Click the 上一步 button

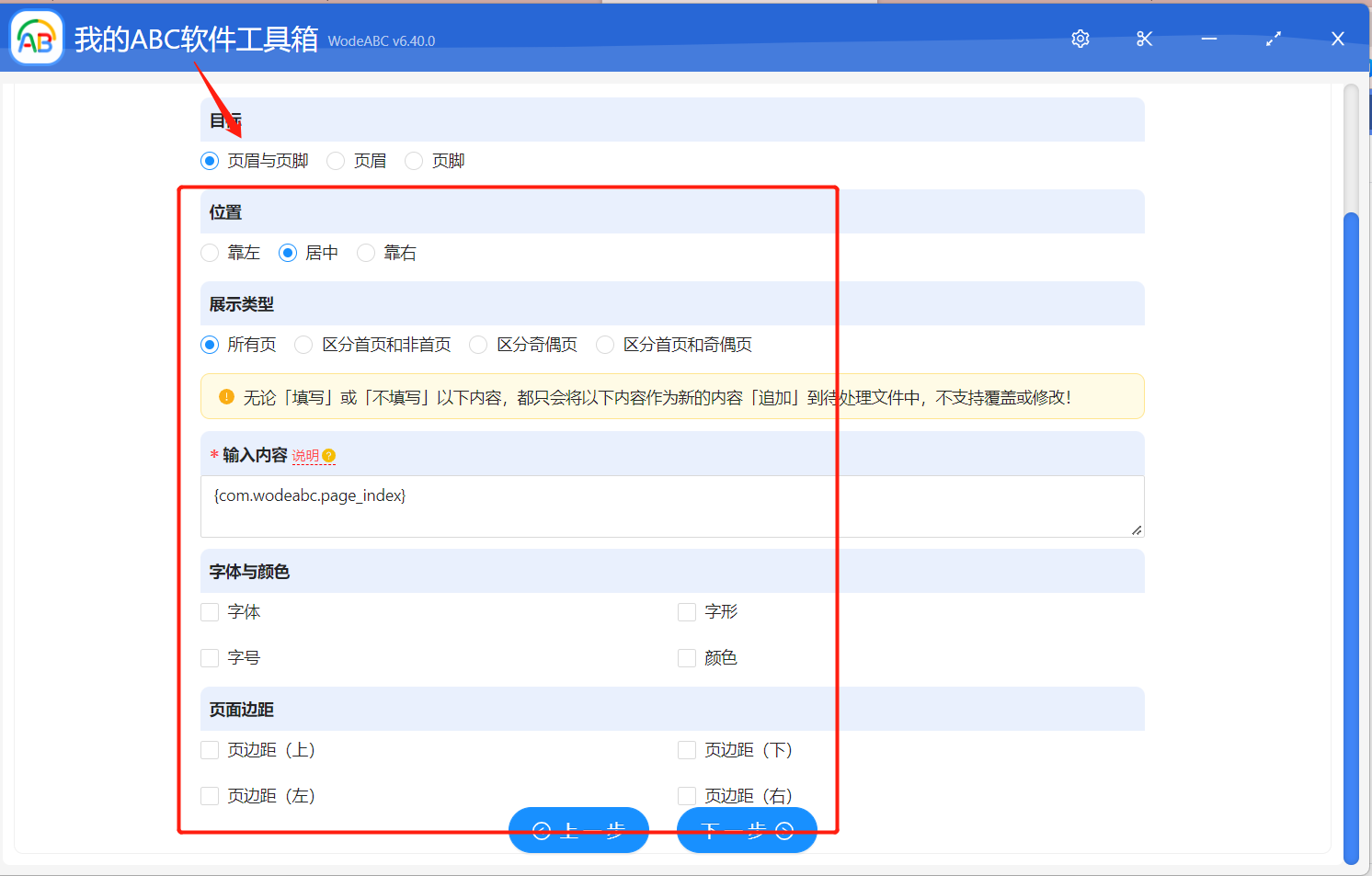pos(578,829)
